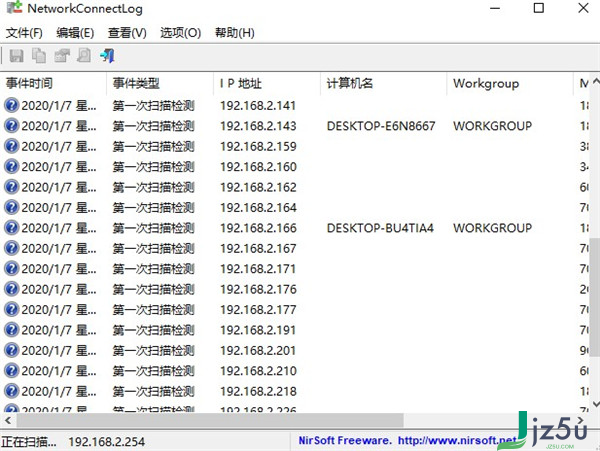This screenshot has width=600, height=451.
Task: Click the vertical scrollbar down arrow
Action: click(x=596, y=404)
